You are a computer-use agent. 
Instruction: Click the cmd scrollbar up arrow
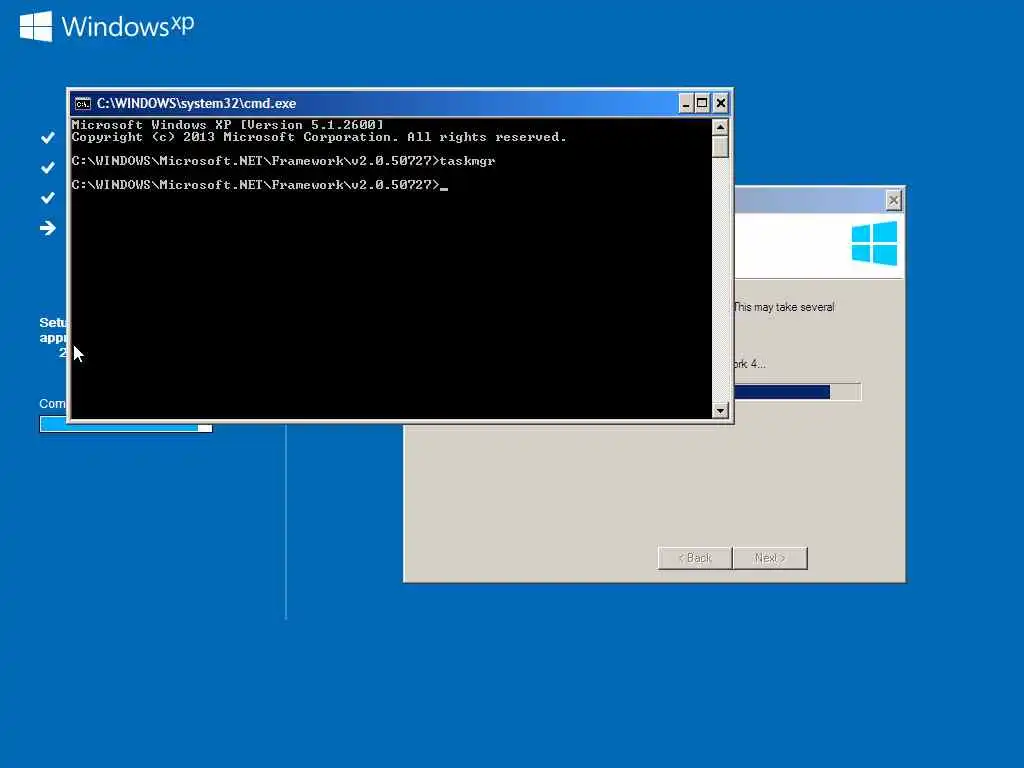[x=720, y=127]
